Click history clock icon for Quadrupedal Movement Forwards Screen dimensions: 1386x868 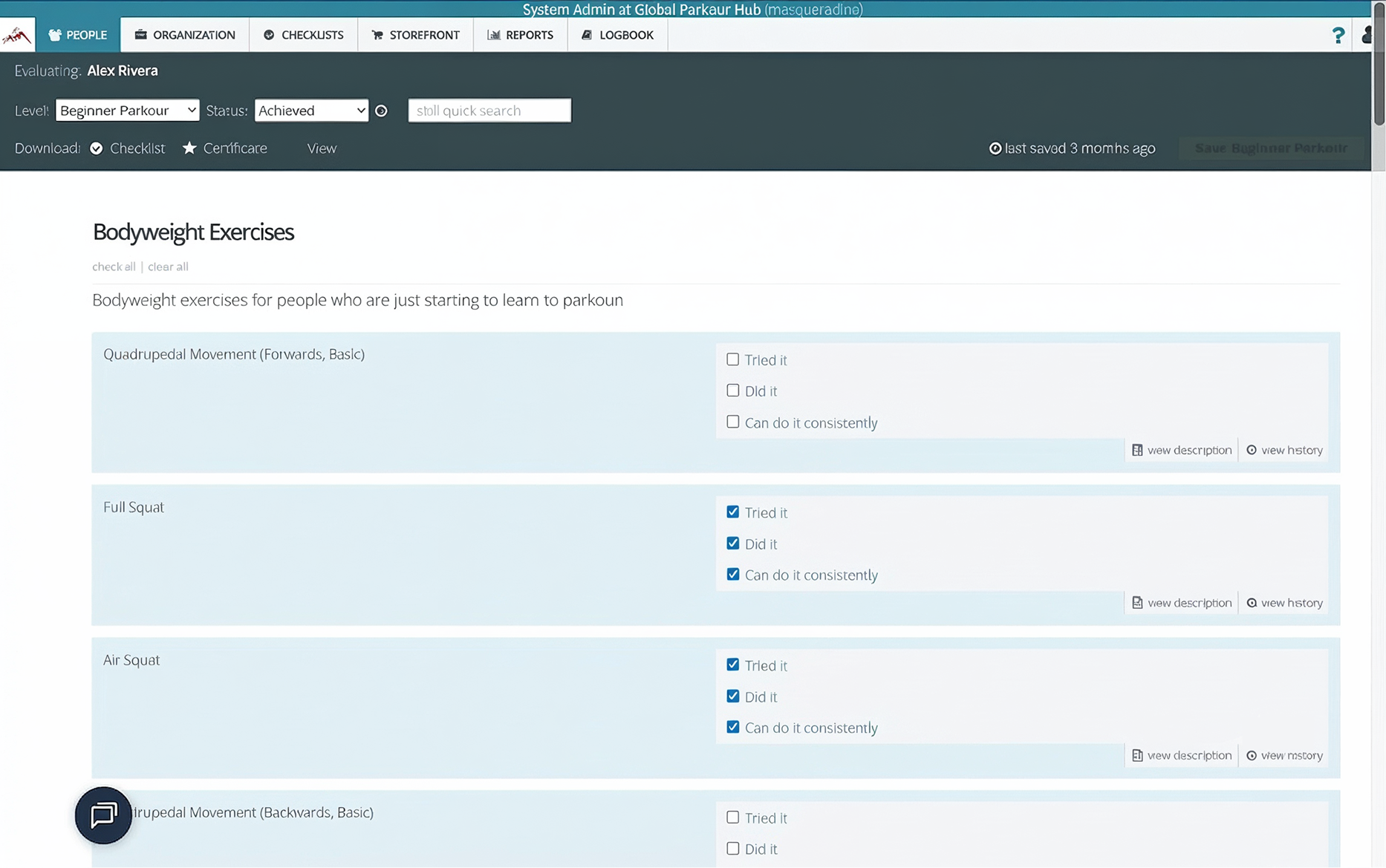tap(1252, 450)
